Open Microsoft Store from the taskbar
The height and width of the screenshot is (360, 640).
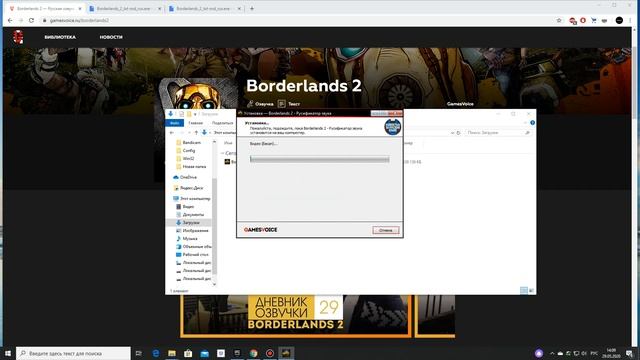coord(188,353)
